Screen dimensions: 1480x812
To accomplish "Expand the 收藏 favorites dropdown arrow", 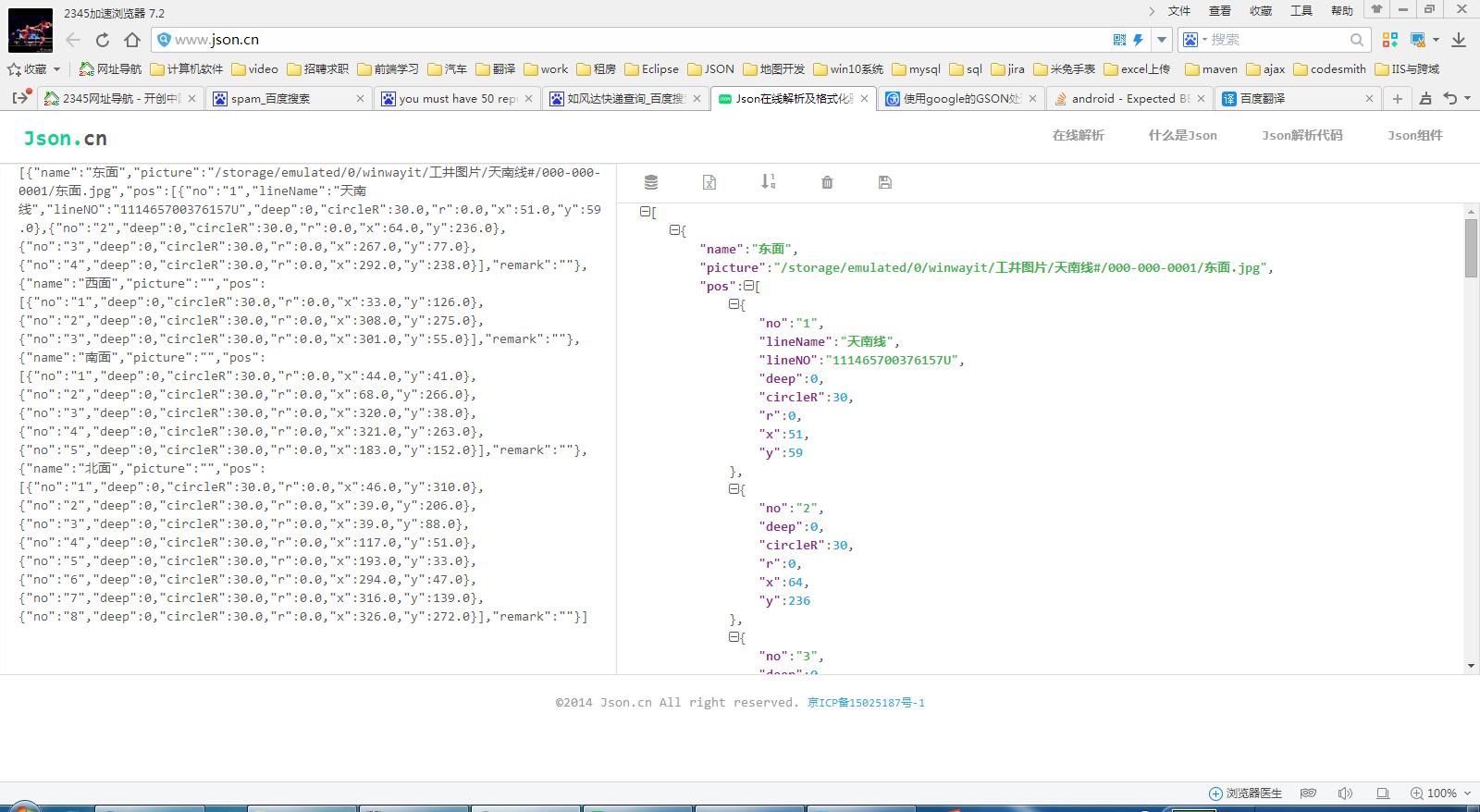I will pyautogui.click(x=56, y=69).
